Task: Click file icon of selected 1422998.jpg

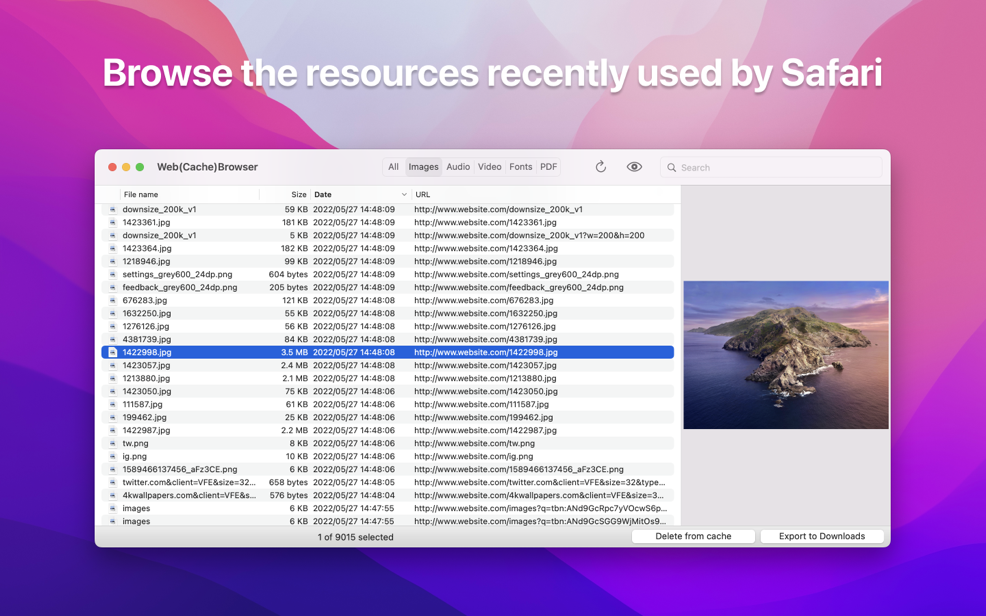Action: click(113, 352)
